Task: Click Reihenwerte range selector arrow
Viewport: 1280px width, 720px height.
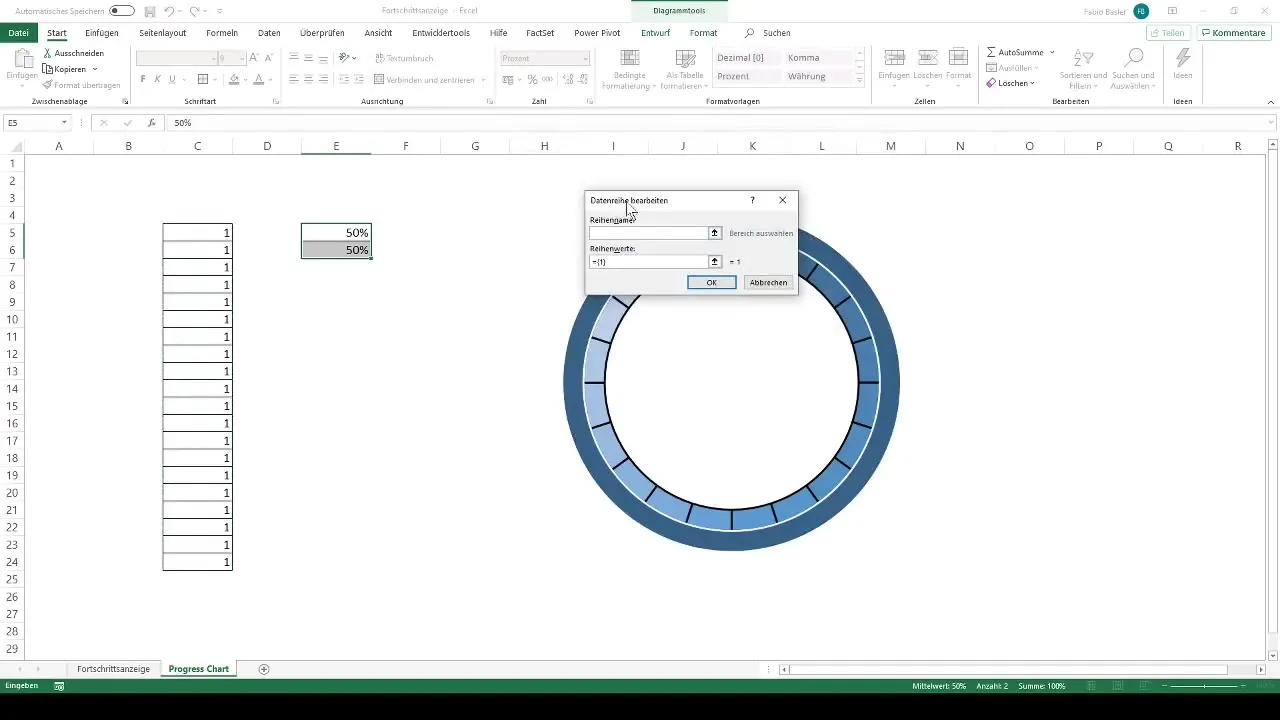Action: pos(714,262)
